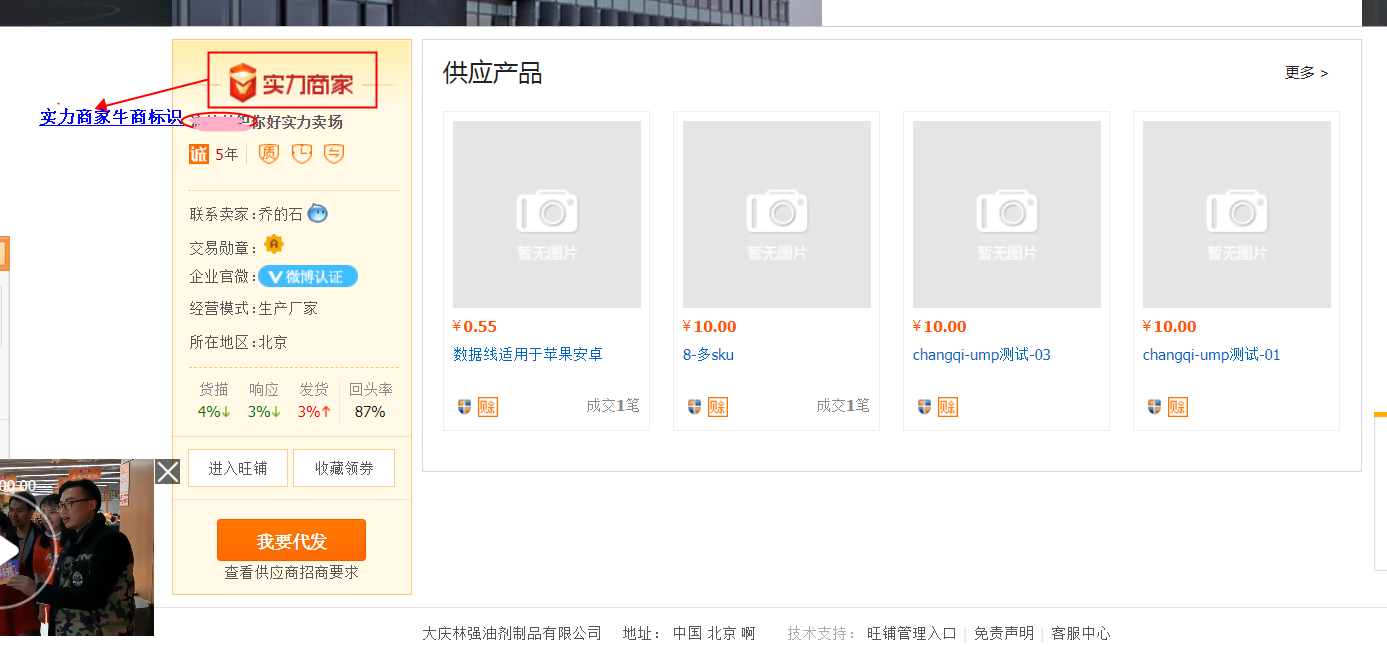Play the floating video thumbnail
This screenshot has width=1387, height=646.
click(8, 550)
